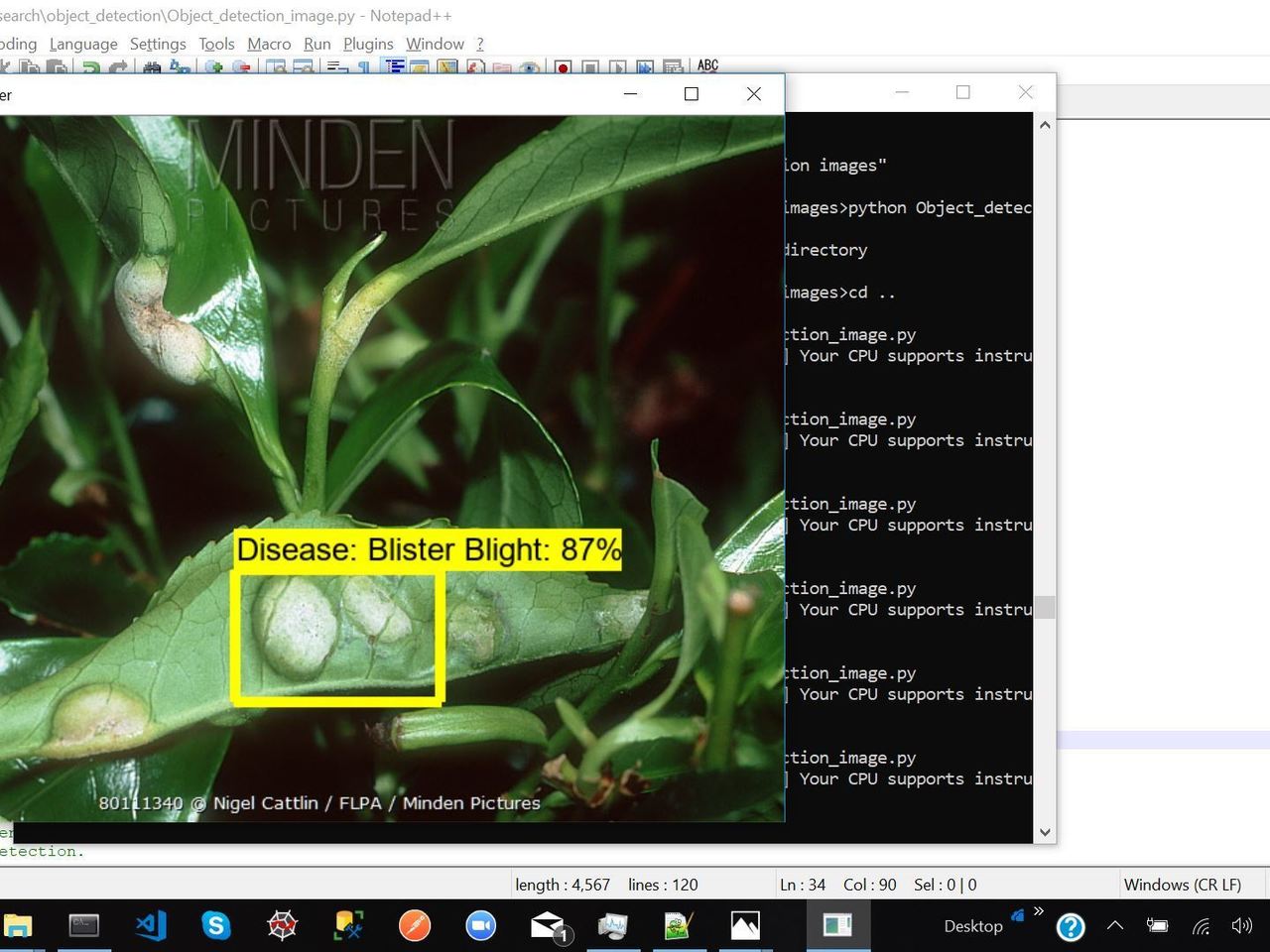Toggle Synchronize Vertical Scrolling icon
Screen dimensions: 1270x952
click(276, 67)
